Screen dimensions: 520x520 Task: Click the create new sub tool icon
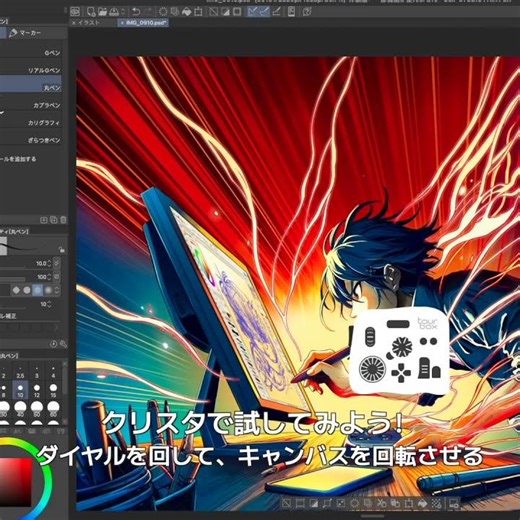click(x=44, y=220)
